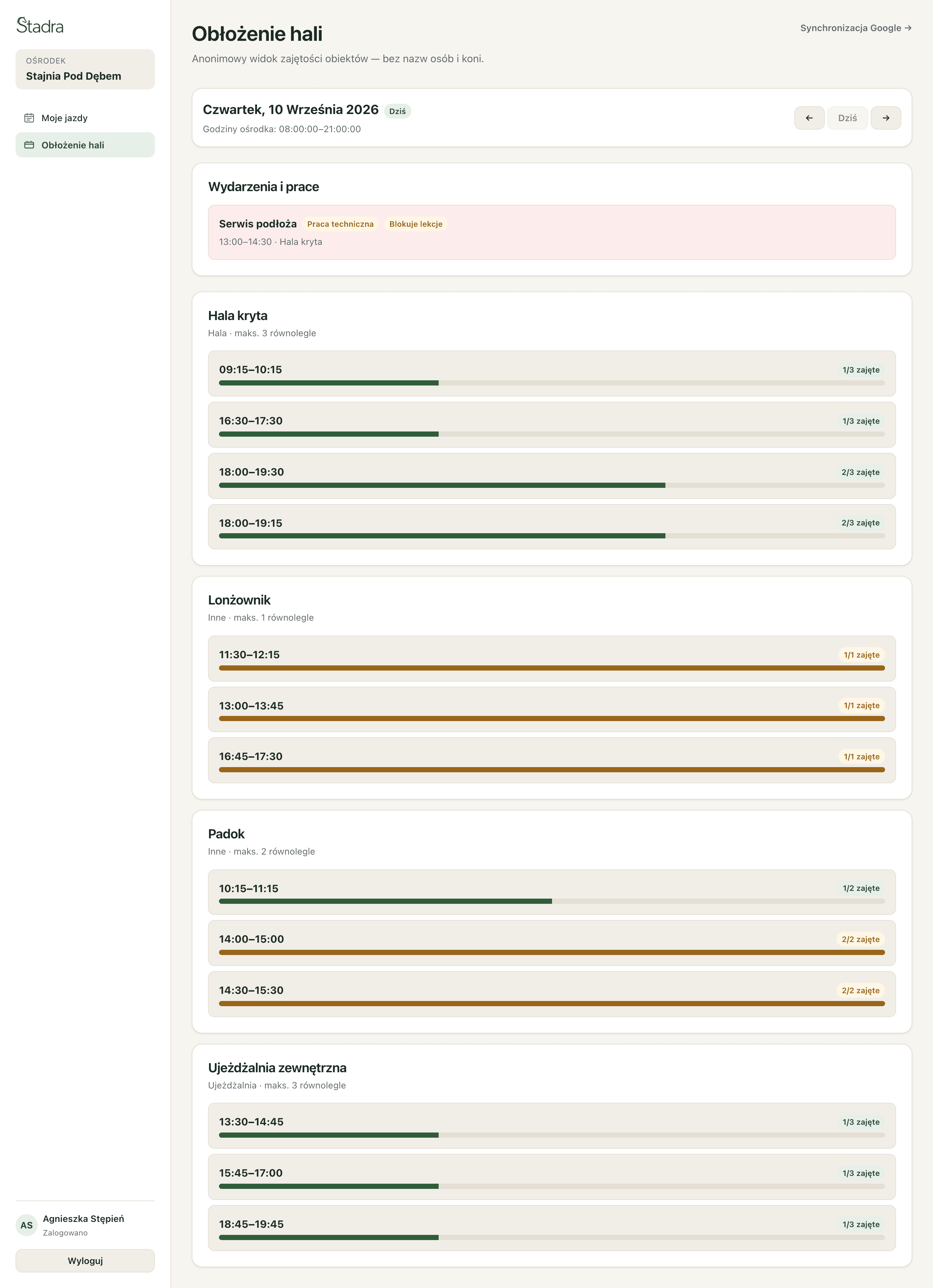This screenshot has width=933, height=1288.
Task: Select the 18:00–19:15 slot in Hala kryta
Action: pyautogui.click(x=552, y=527)
